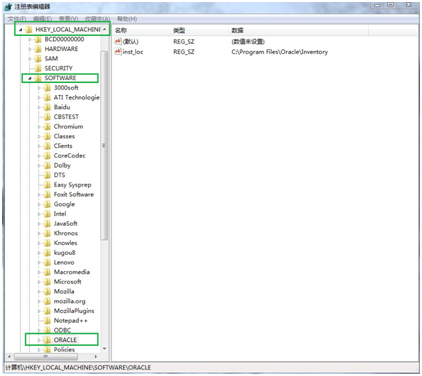Viewport: 422px width, 376px height.
Task: Click the string value icon of (默认)
Action: pos(118,41)
